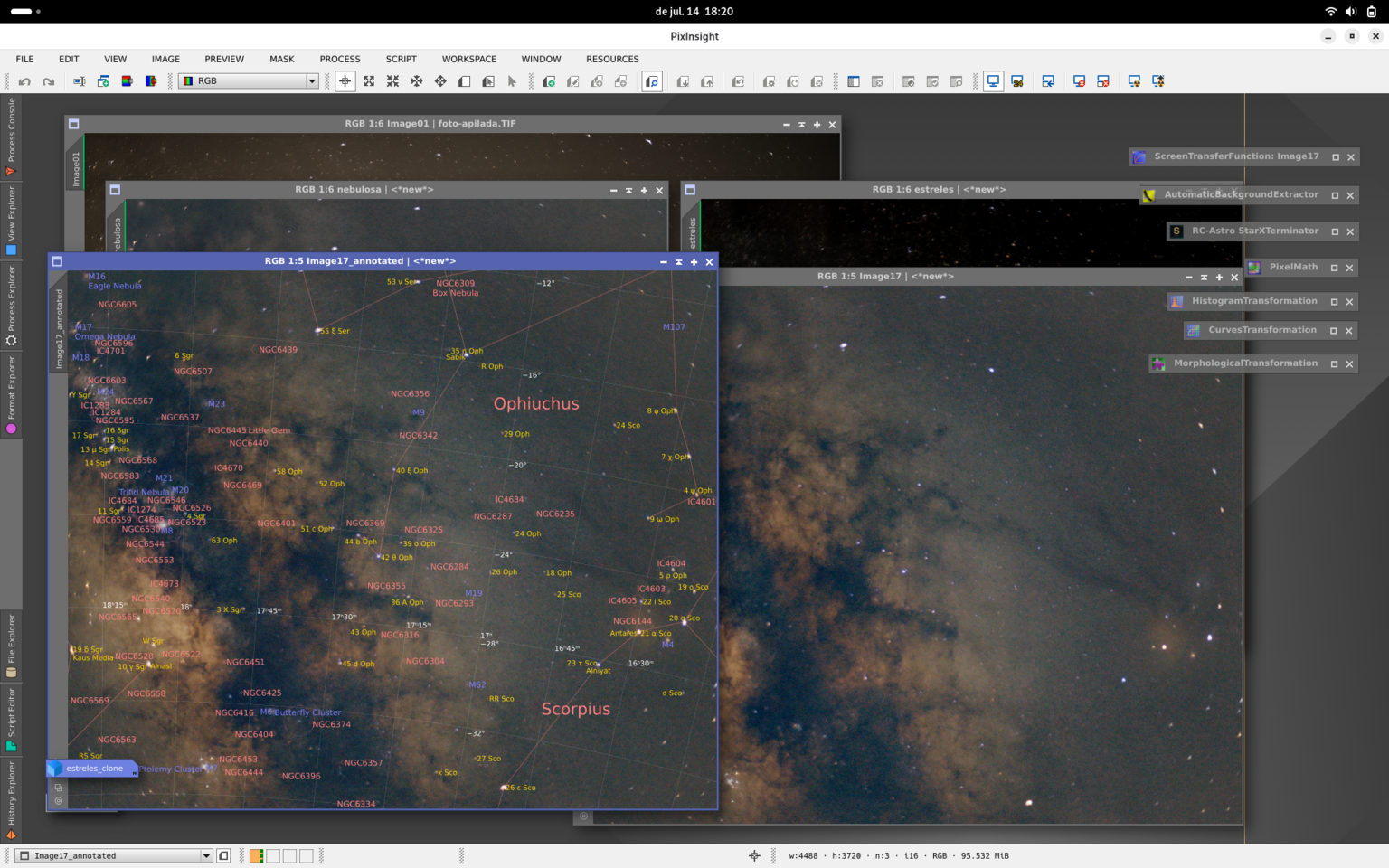Click the Wi-Fi indicator in top bar
This screenshot has width=1389, height=868.
point(1330,12)
